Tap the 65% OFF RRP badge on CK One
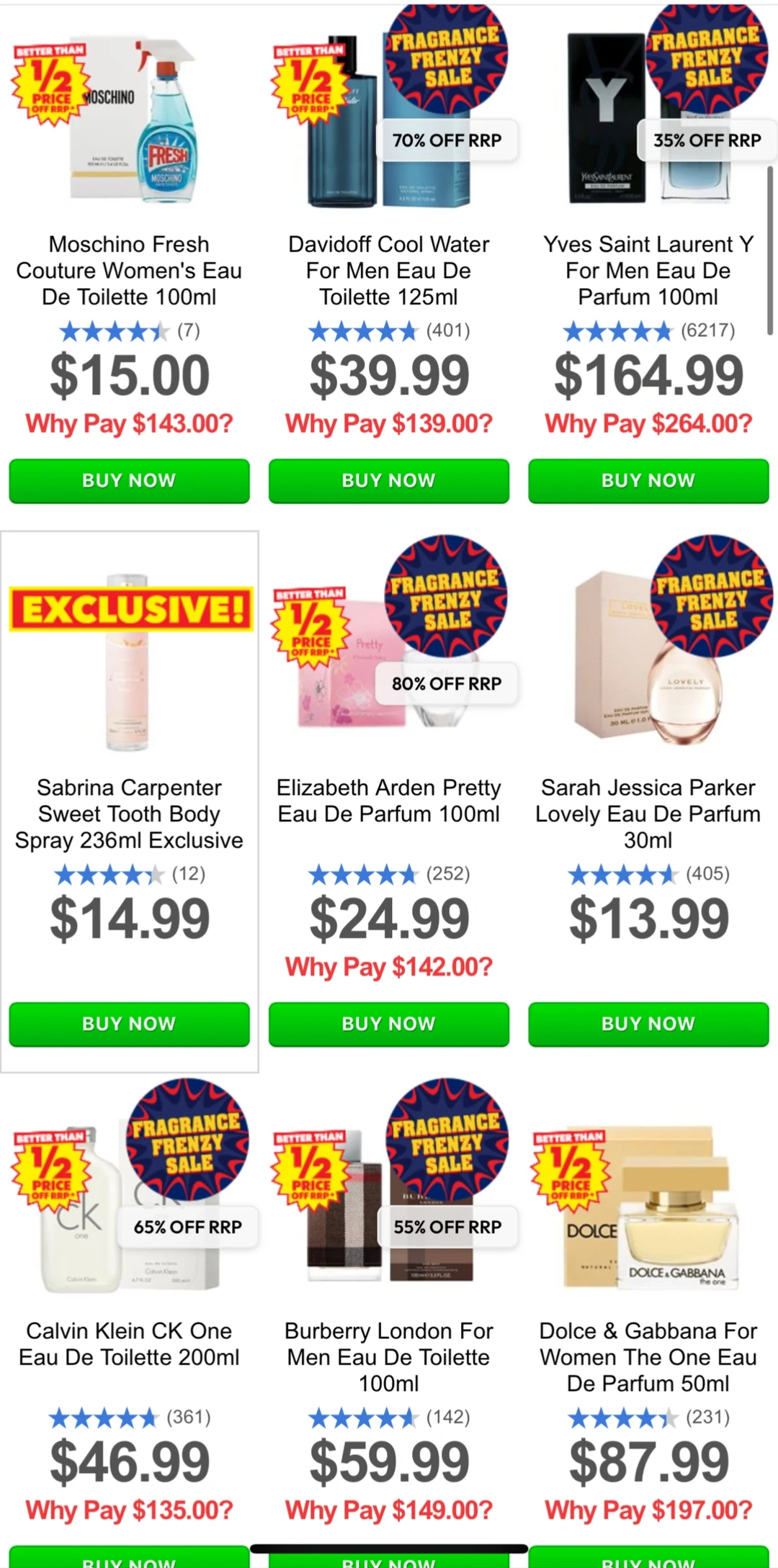Image resolution: width=778 pixels, height=1568 pixels. tap(187, 1227)
